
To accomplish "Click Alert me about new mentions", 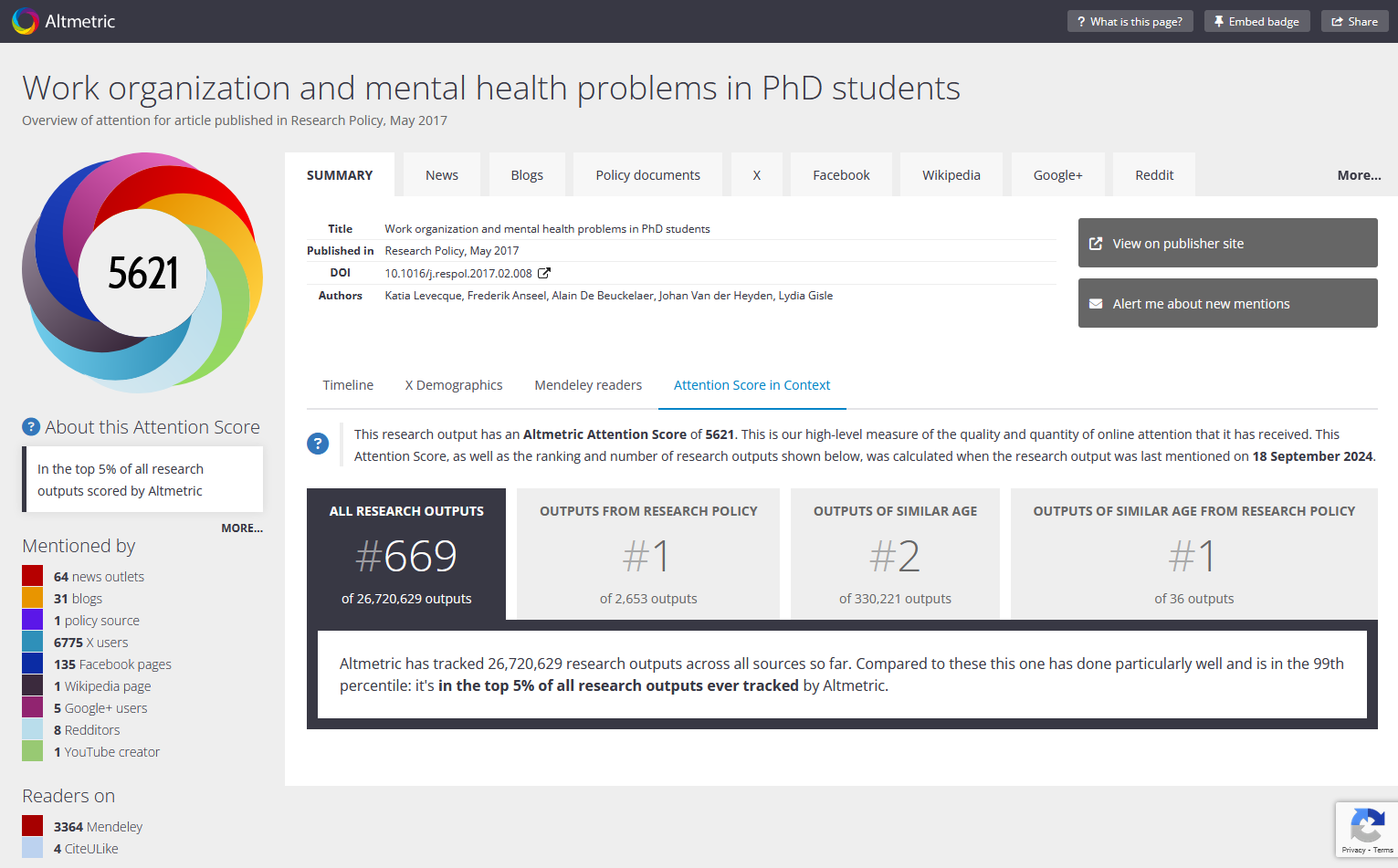I will coord(1227,303).
